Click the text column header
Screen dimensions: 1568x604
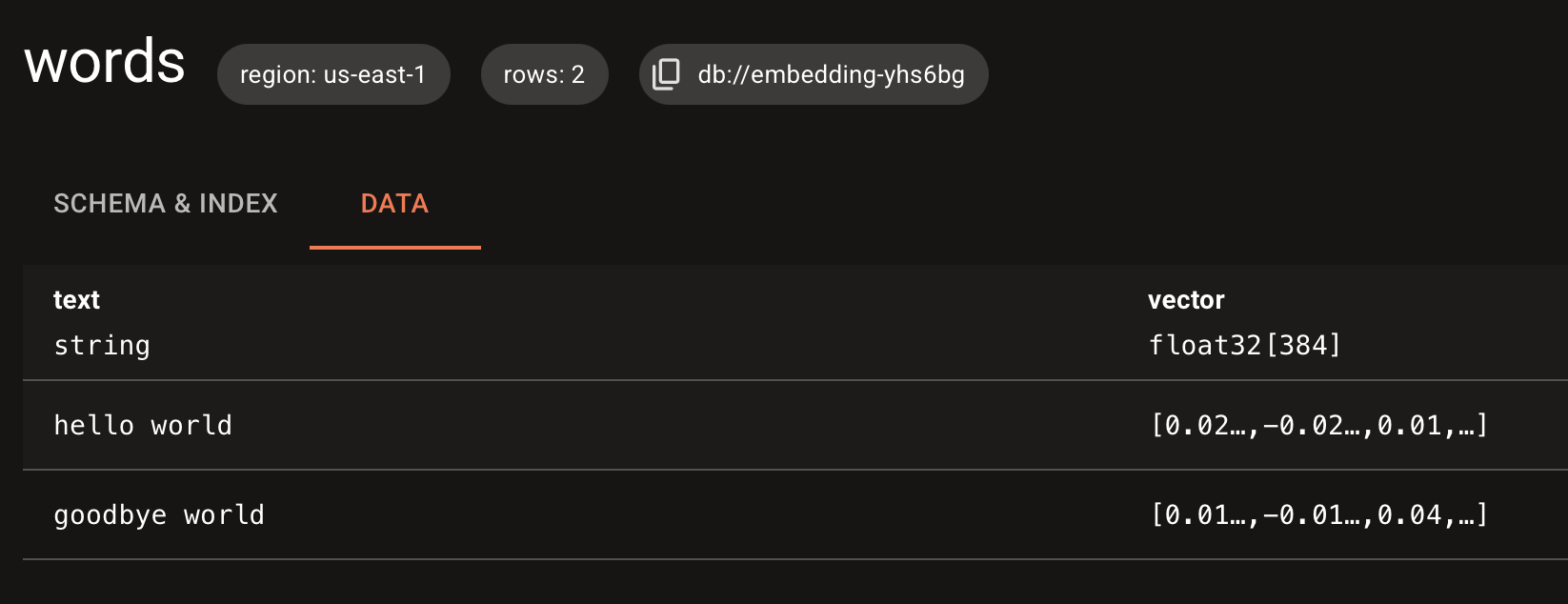click(76, 300)
